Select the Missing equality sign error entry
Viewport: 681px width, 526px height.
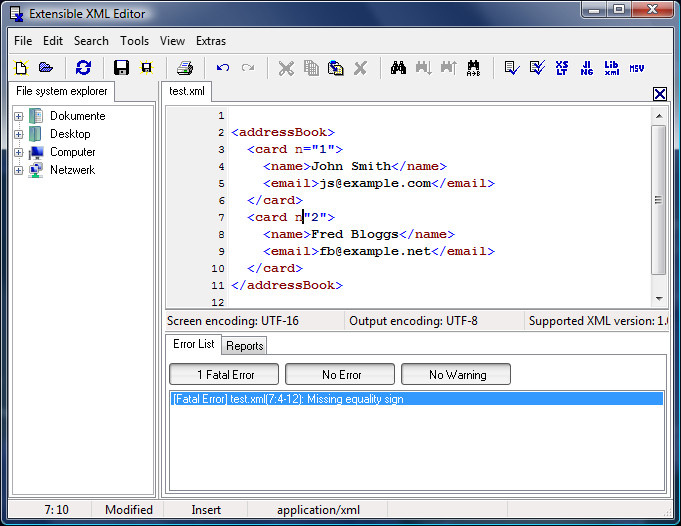(x=288, y=399)
